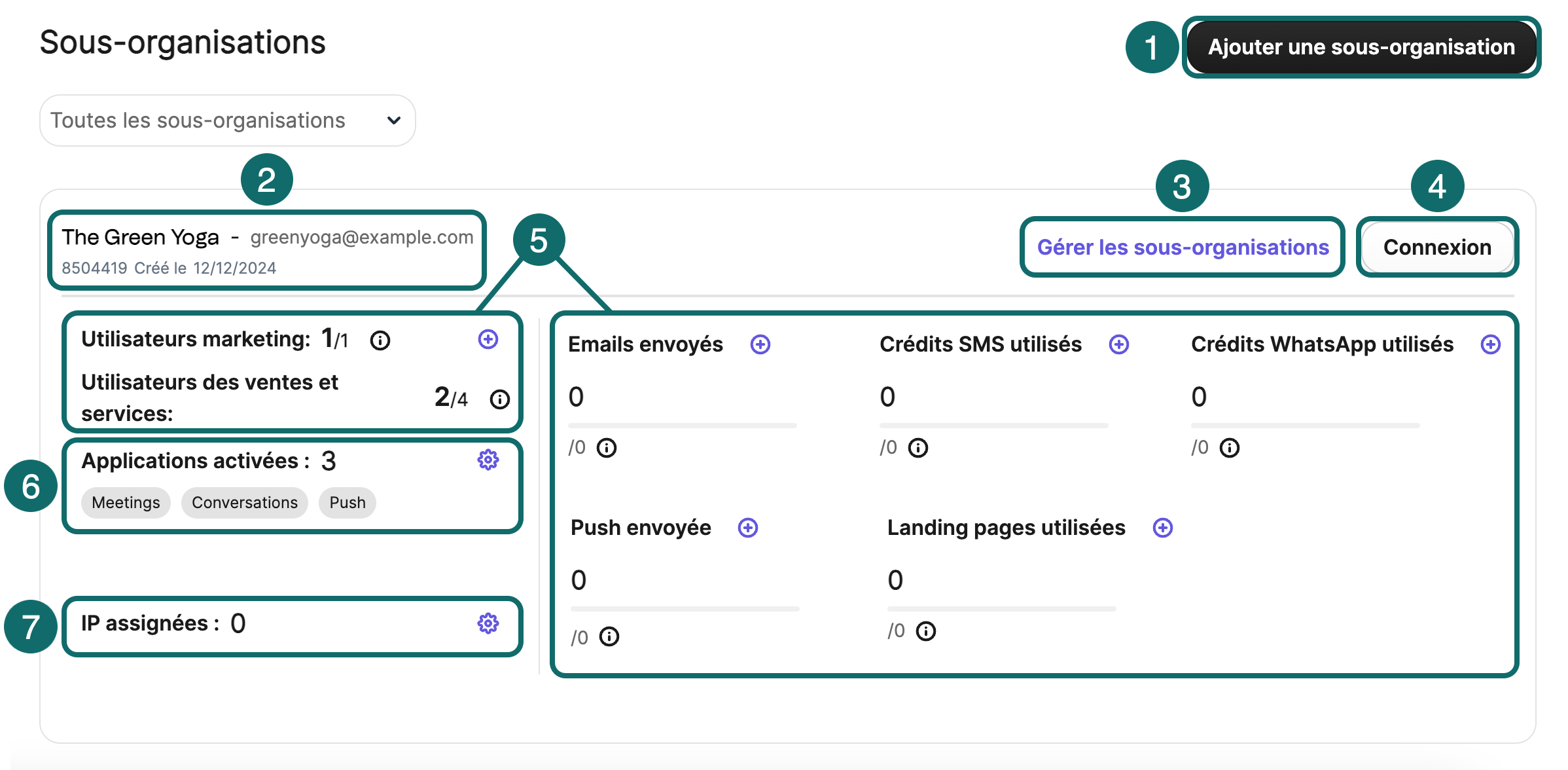Click The Green Yoga organisation name
1568x770 pixels.
pyautogui.click(x=141, y=237)
